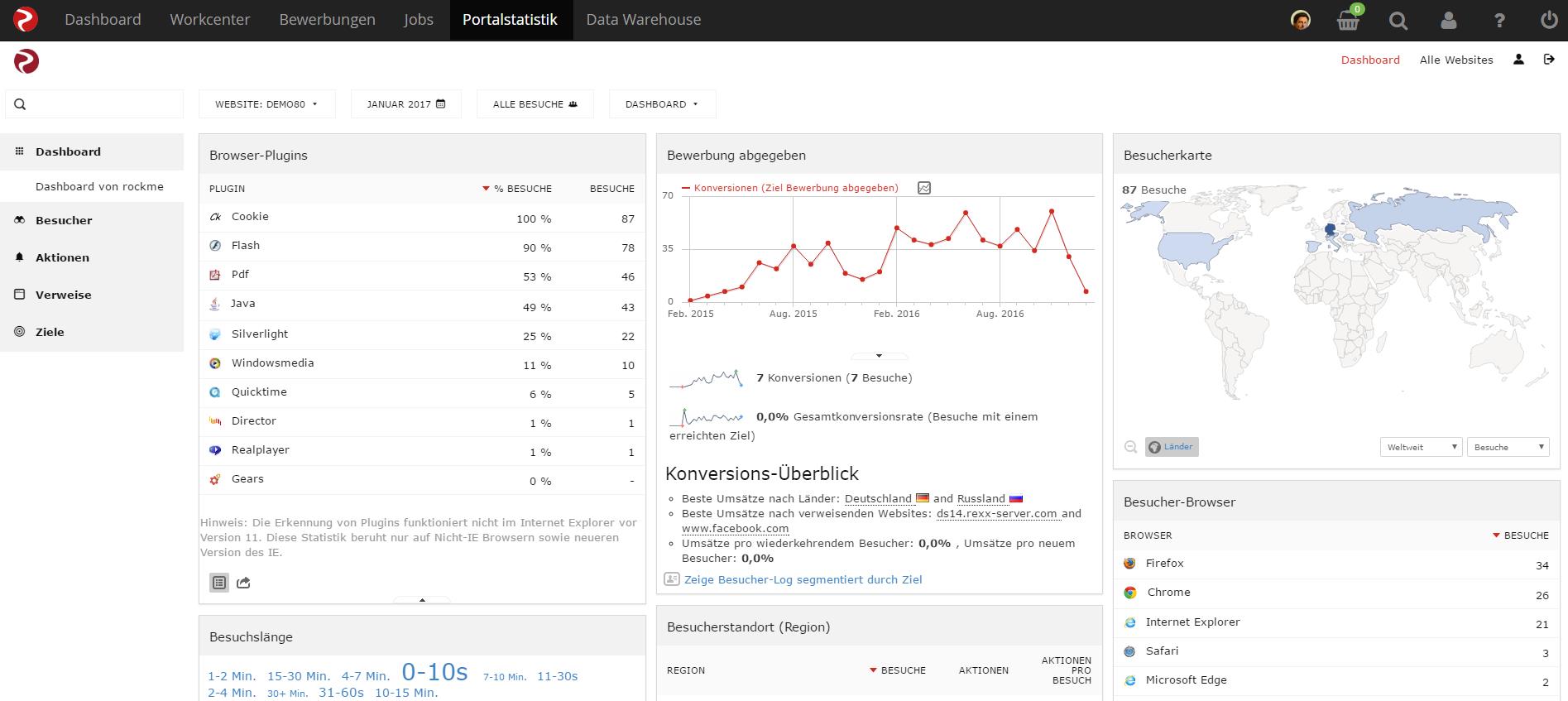Click the Firefox browser icon
This screenshot has width=1568, height=701.
[x=1130, y=564]
